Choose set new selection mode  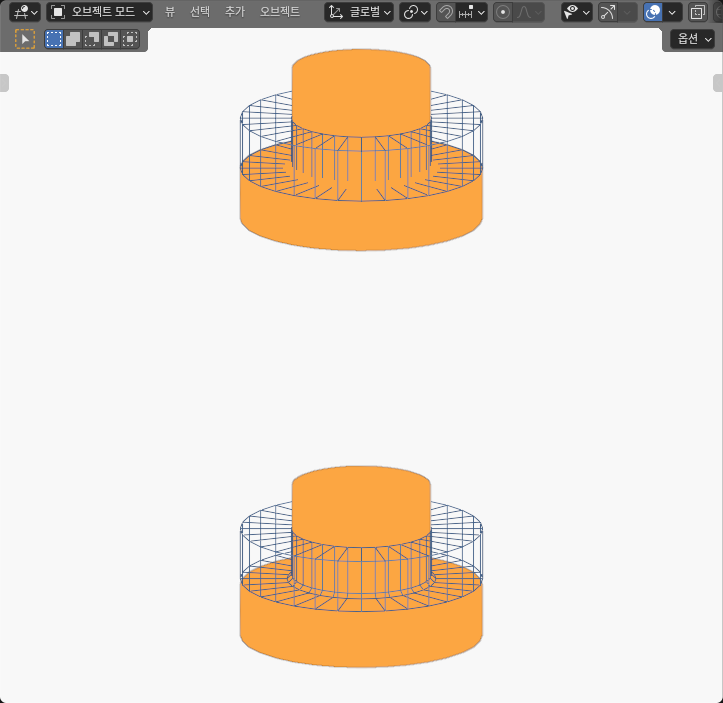[54, 39]
